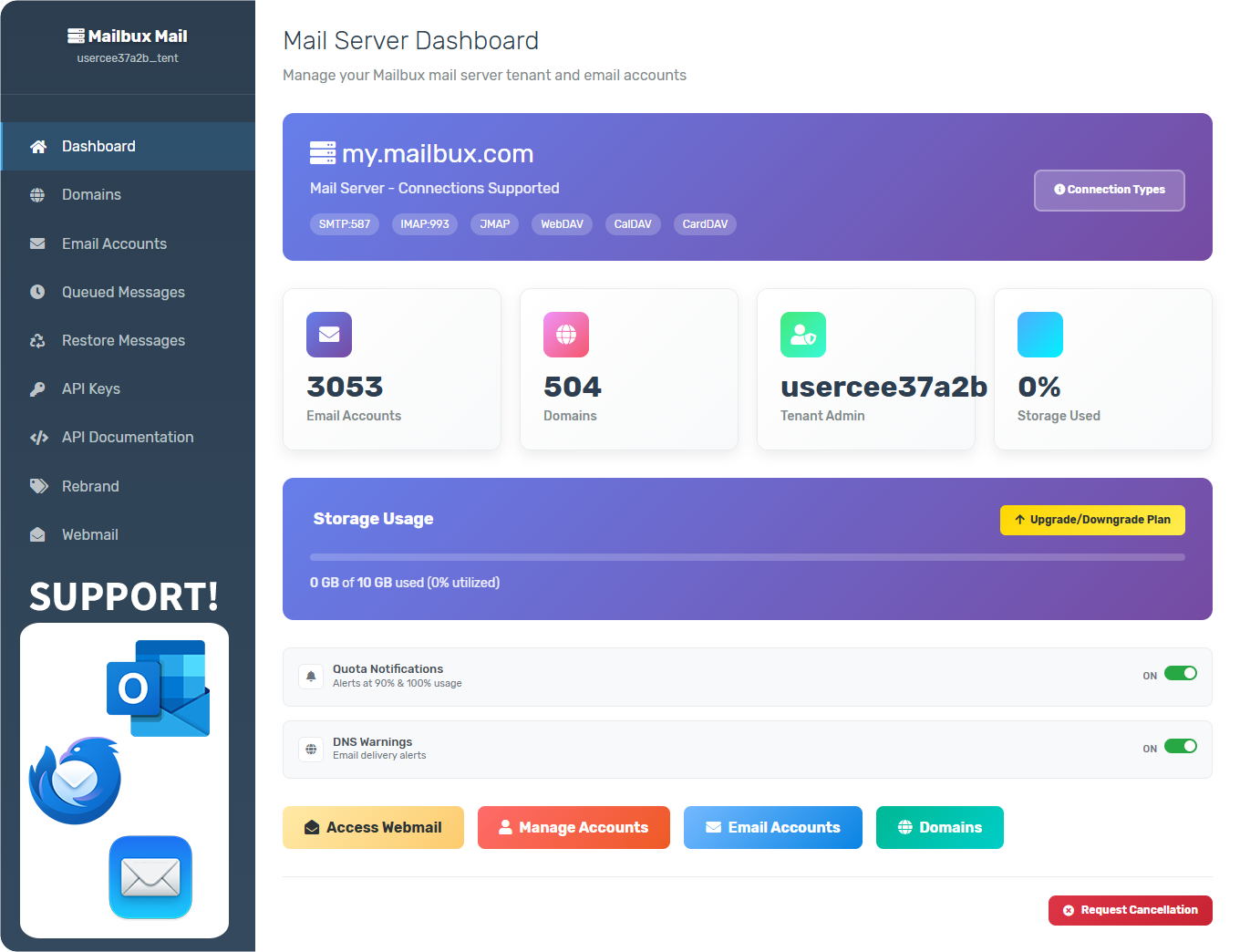Click the 3053 Email Accounts count
This screenshot has width=1240, height=952.
click(x=345, y=387)
